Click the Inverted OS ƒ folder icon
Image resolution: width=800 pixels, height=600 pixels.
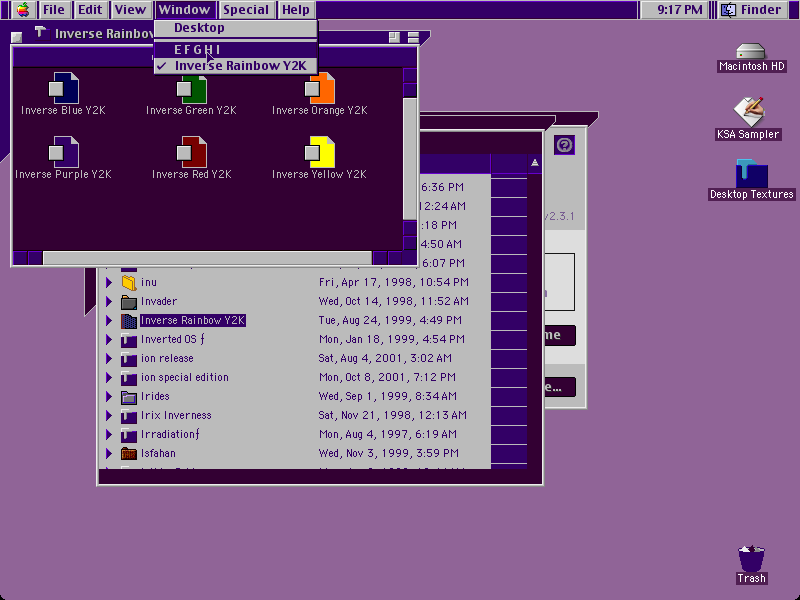tap(129, 340)
